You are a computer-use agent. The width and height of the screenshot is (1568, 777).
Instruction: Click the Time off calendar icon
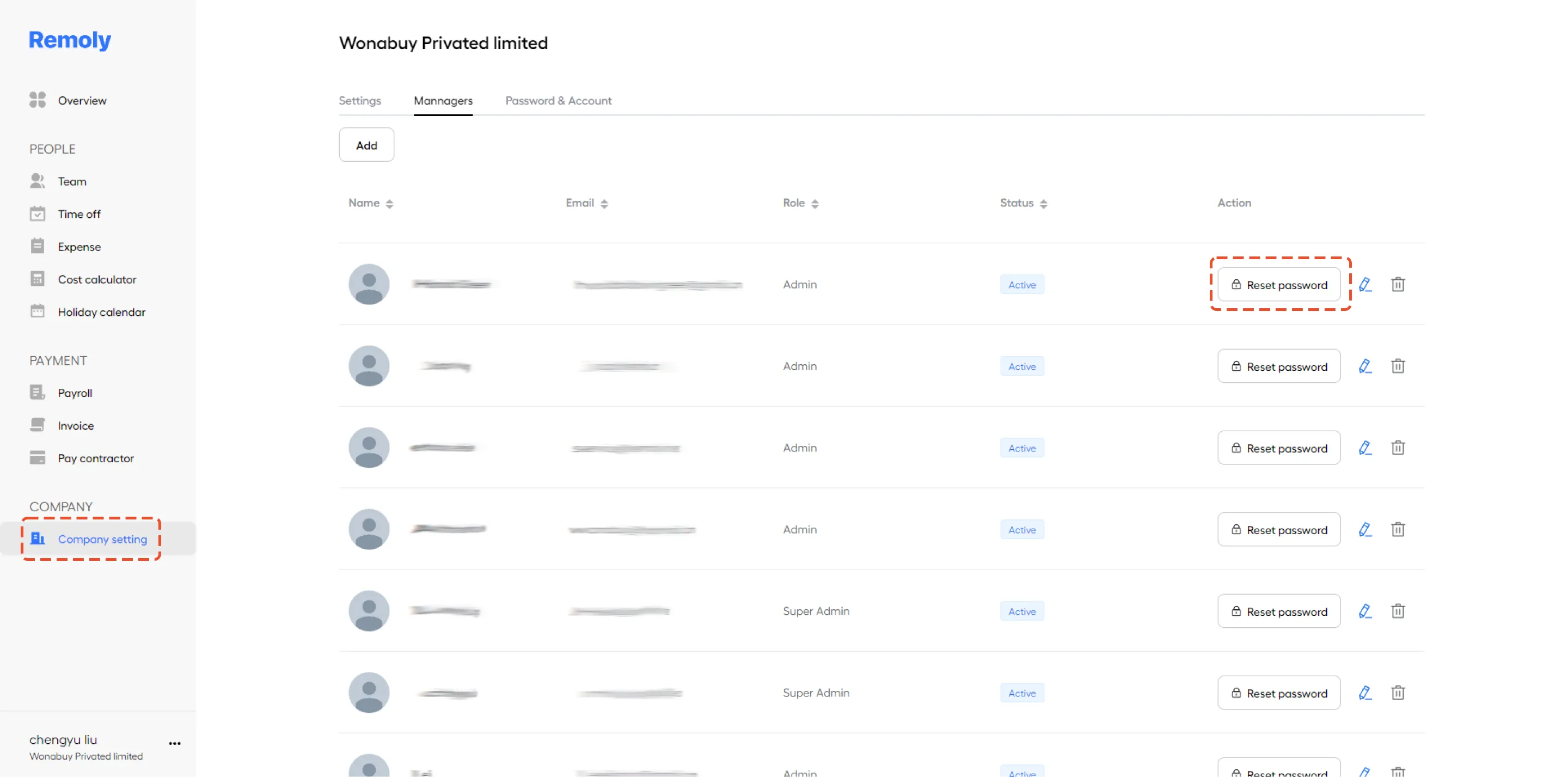pyautogui.click(x=37, y=214)
